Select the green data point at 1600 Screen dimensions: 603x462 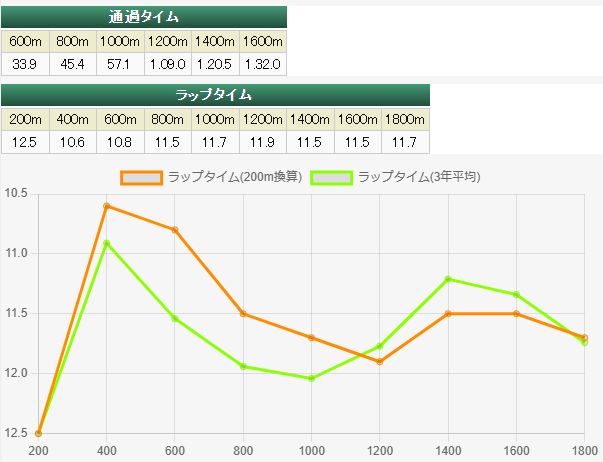click(x=516, y=294)
